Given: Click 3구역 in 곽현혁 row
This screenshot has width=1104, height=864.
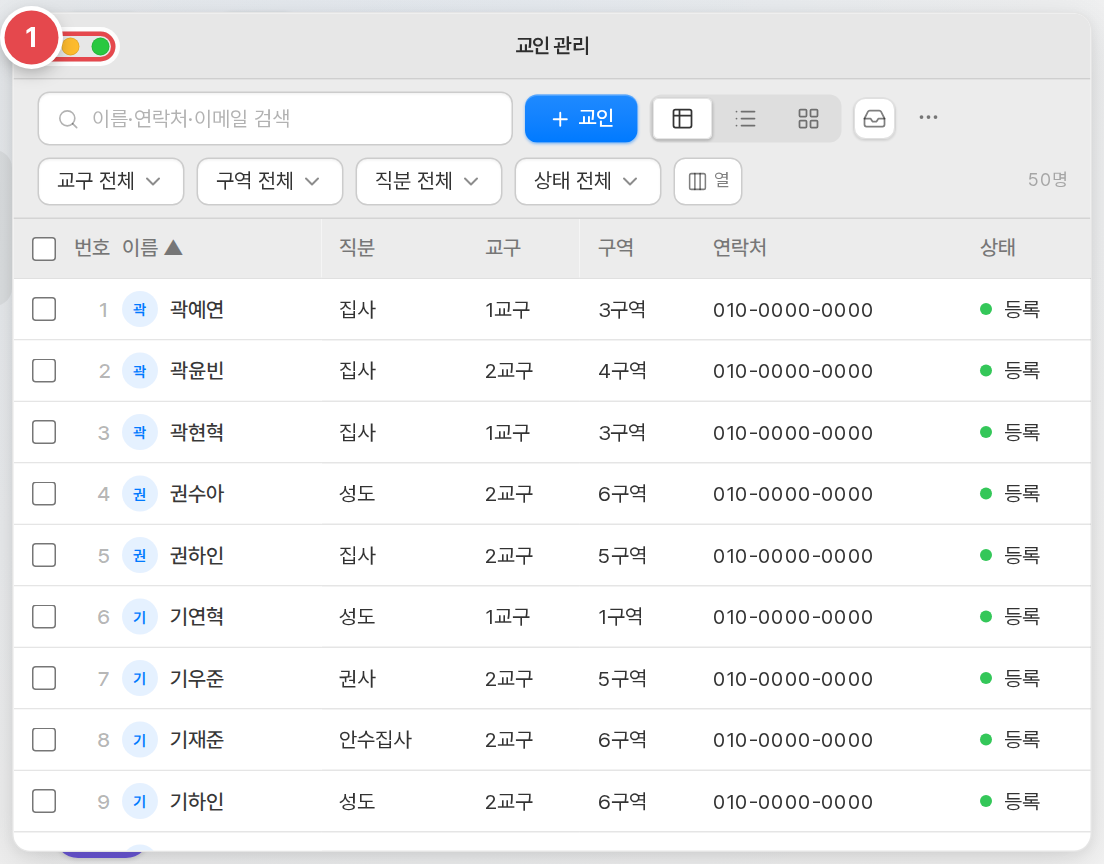Looking at the screenshot, I should pyautogui.click(x=622, y=432).
